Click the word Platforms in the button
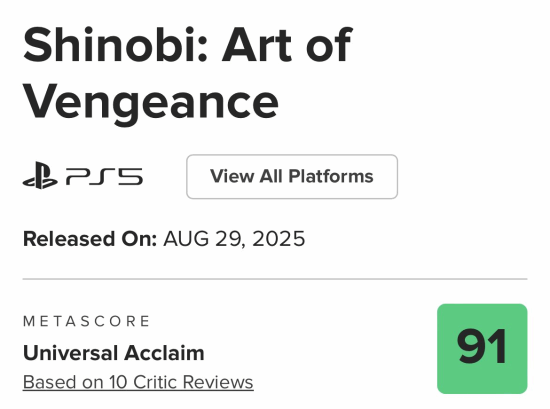Screen dimensions: 550x409 331,176
